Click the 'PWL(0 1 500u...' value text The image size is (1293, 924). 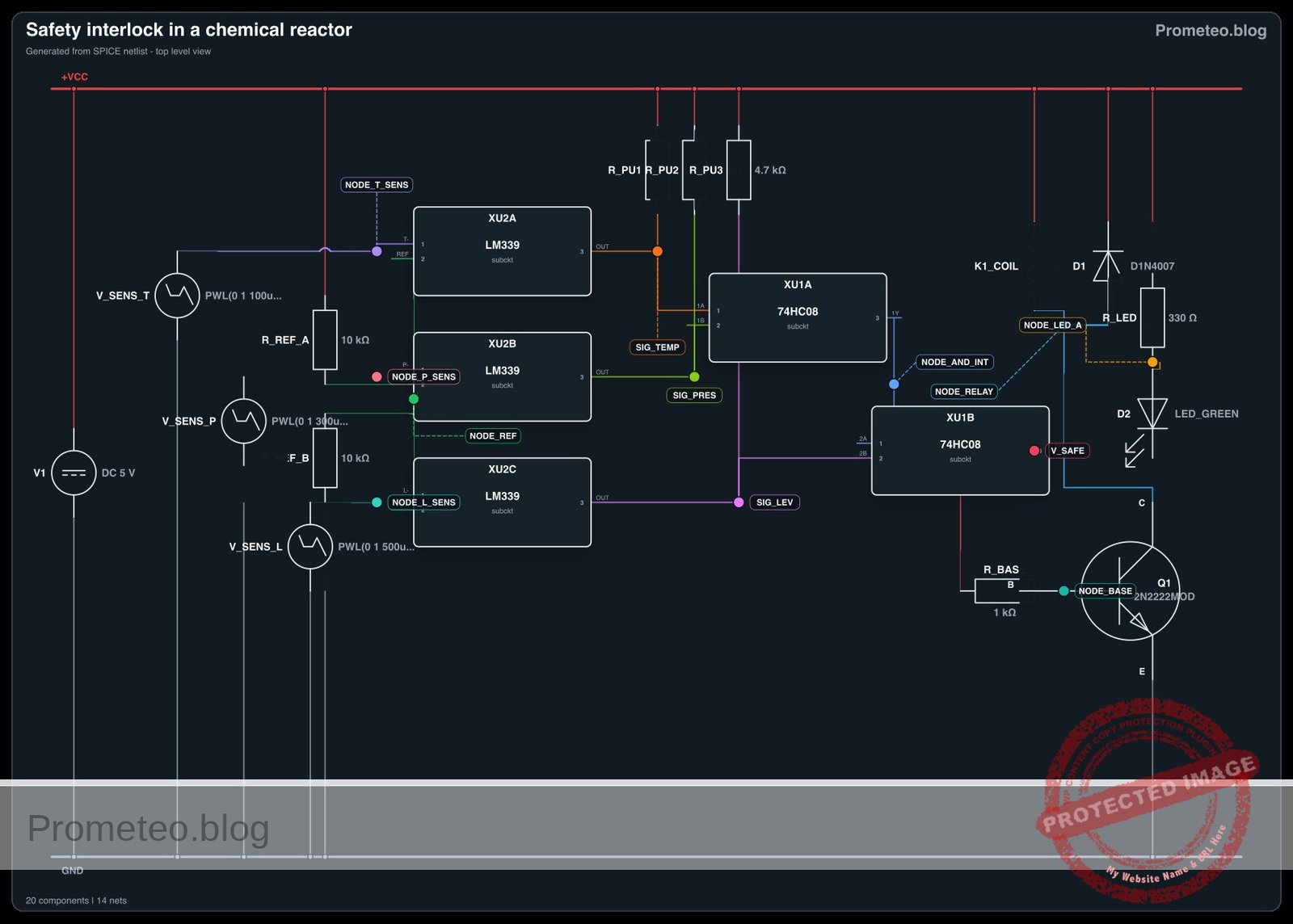click(376, 547)
